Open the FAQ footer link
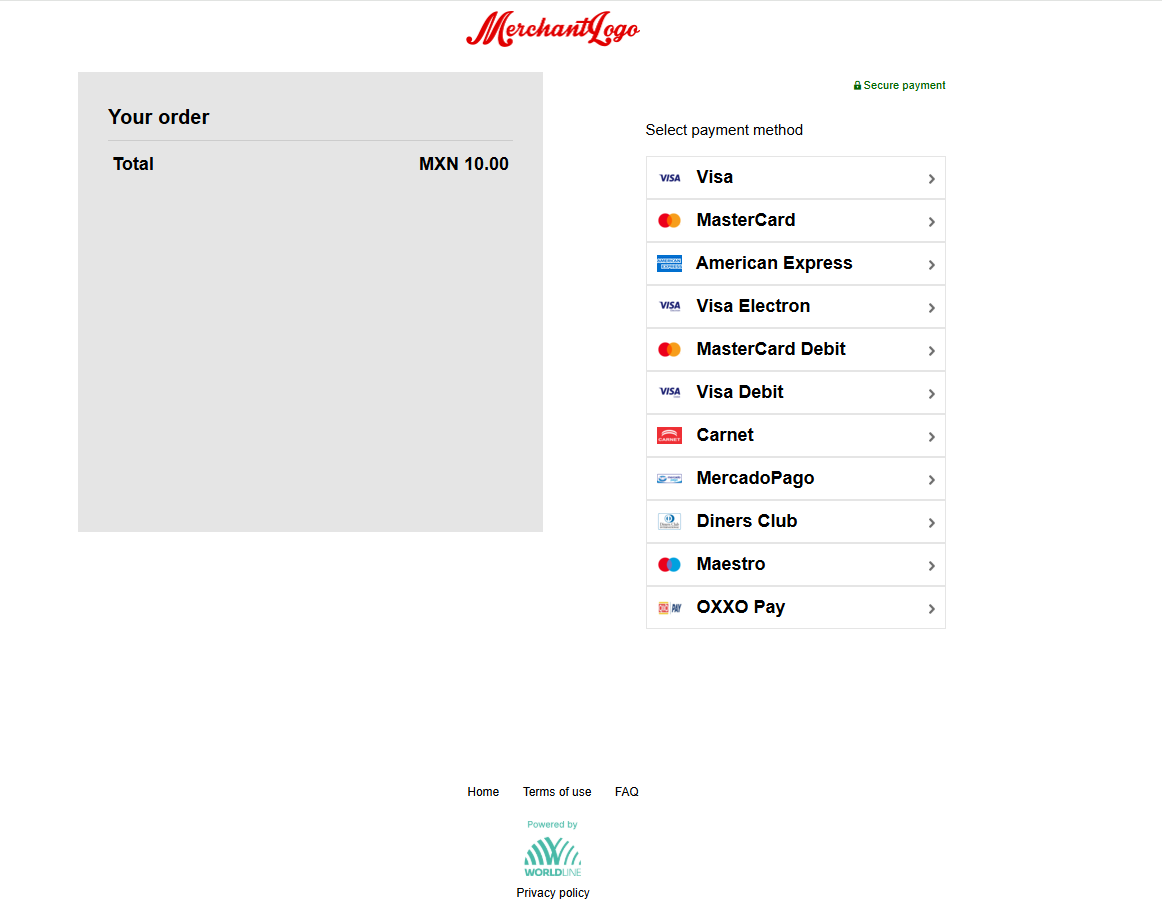Image resolution: width=1162 pixels, height=910 pixels. point(627,792)
